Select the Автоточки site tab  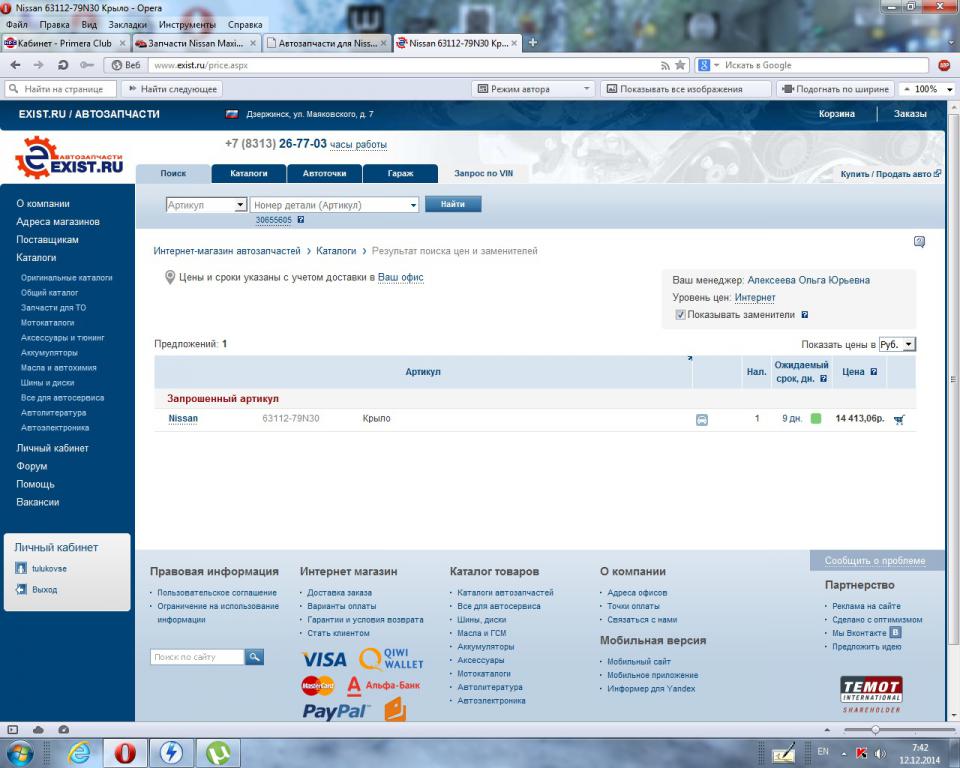click(x=324, y=173)
